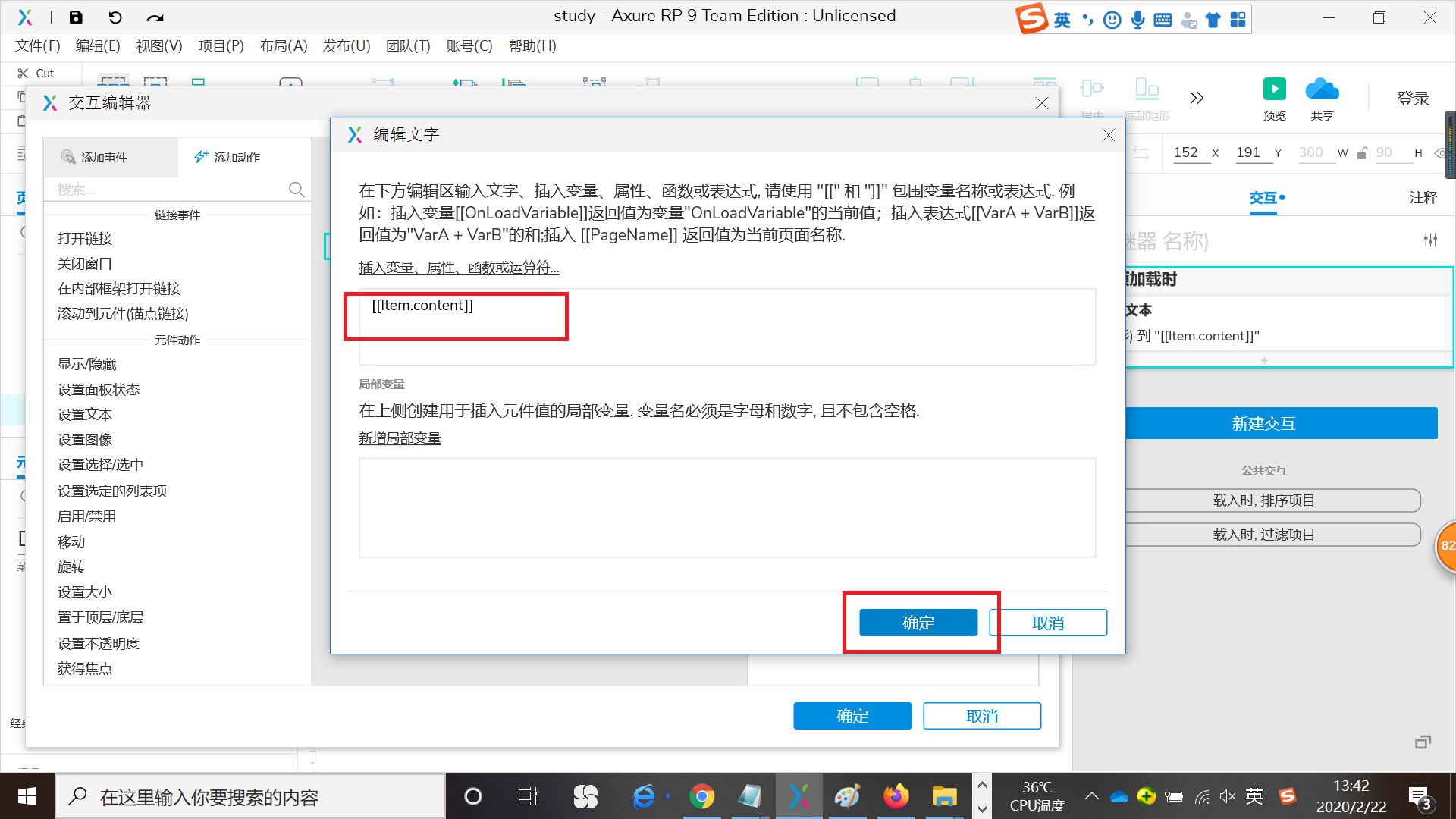Click the [[Item.content]] text edit area
This screenshot has width=1456, height=819.
pos(727,327)
